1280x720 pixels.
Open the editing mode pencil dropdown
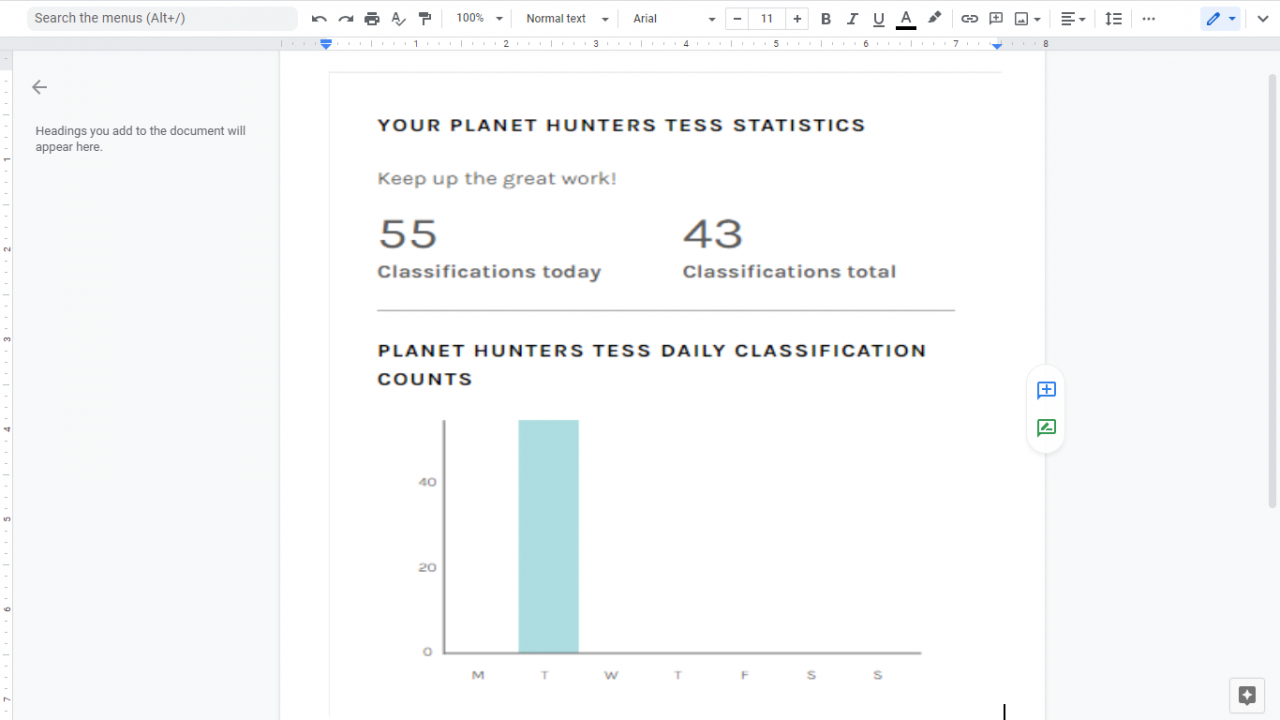[x=1221, y=18]
